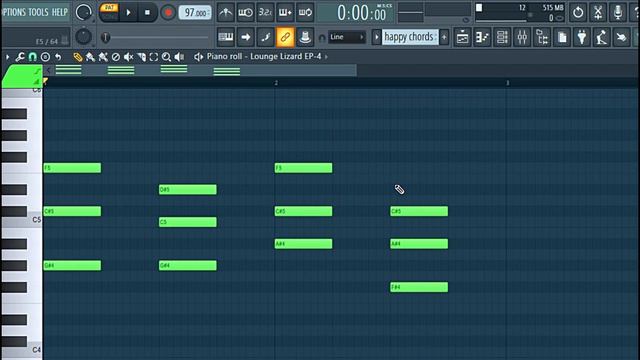The width and height of the screenshot is (640, 360).
Task: Select the Paint brush tool
Action: click(90, 57)
